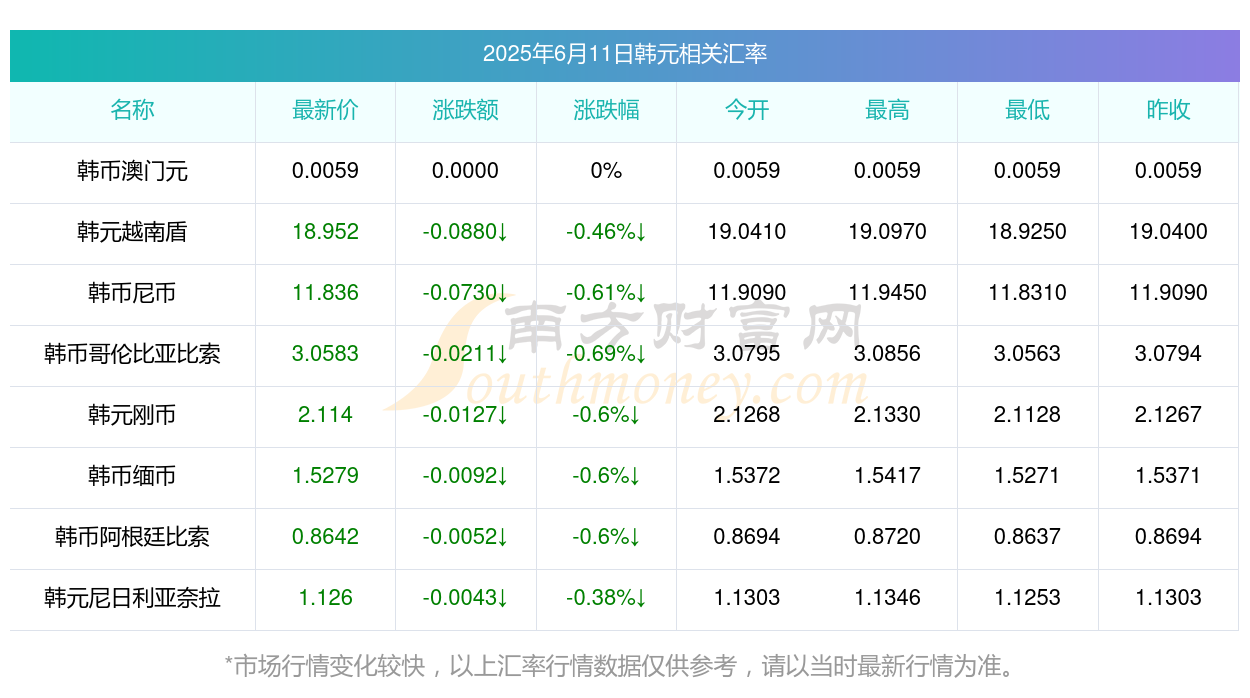This screenshot has height=698, width=1250.
Task: Select the 韩币尼币 row name
Action: (x=132, y=293)
